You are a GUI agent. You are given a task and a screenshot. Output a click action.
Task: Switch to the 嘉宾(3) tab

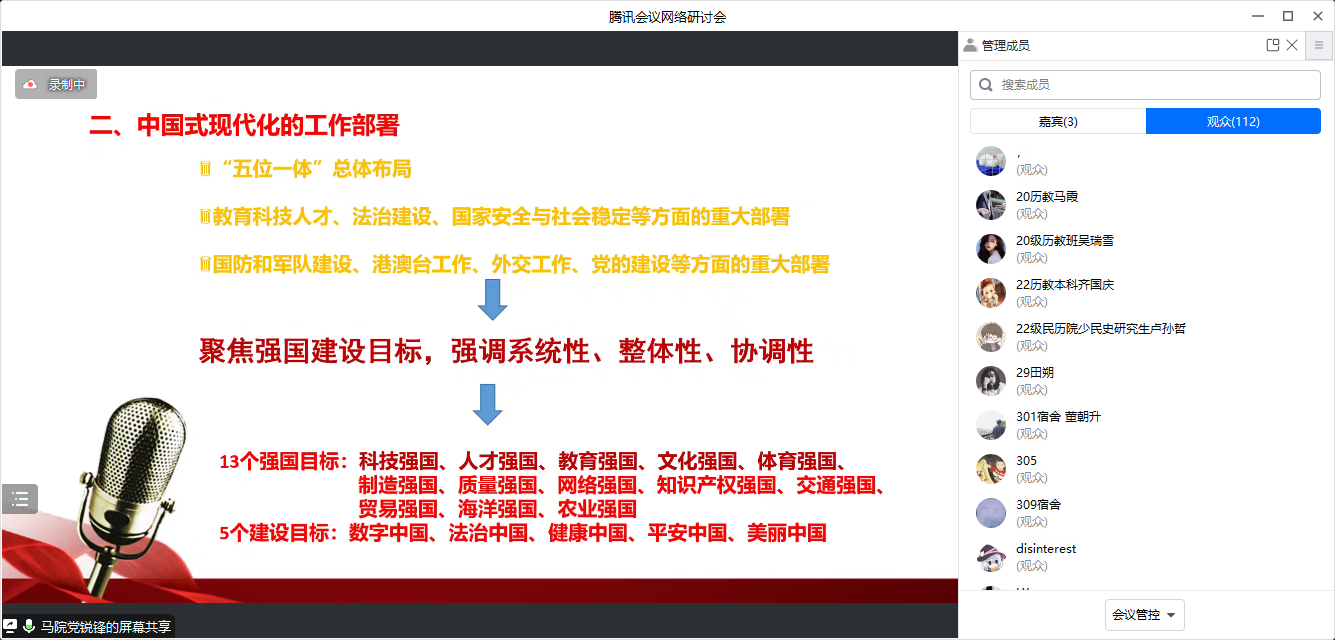[1057, 122]
